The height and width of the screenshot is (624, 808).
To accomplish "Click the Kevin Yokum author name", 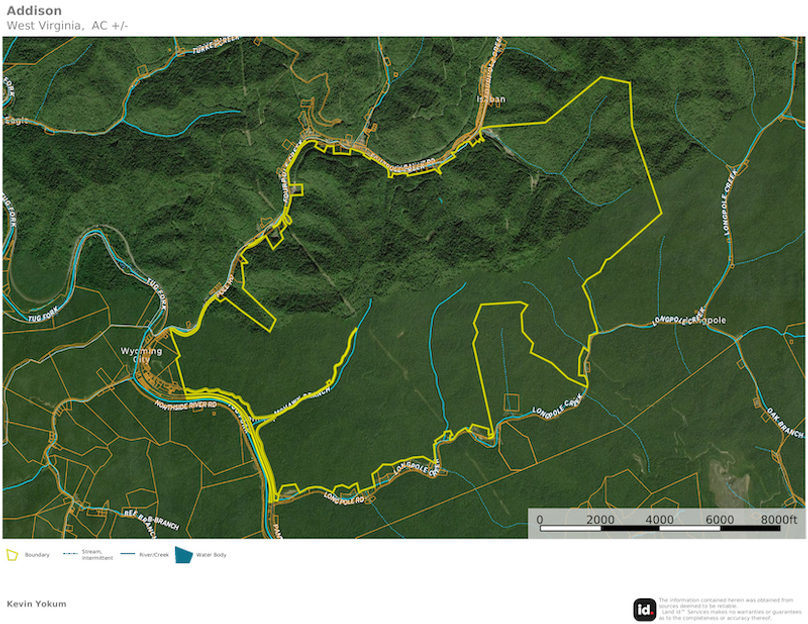I will 35,604.
